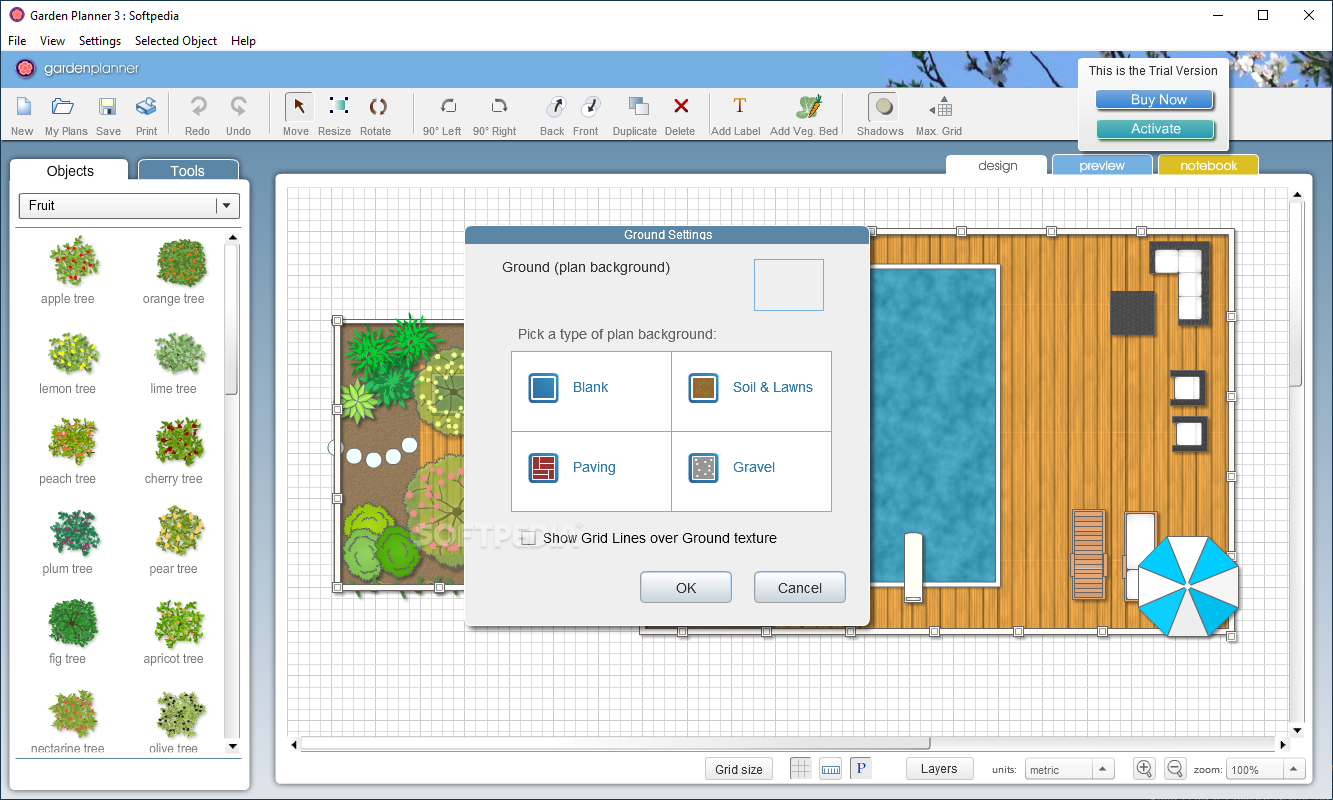Click Cancel in Ground Settings
The width and height of the screenshot is (1333, 800).
800,588
